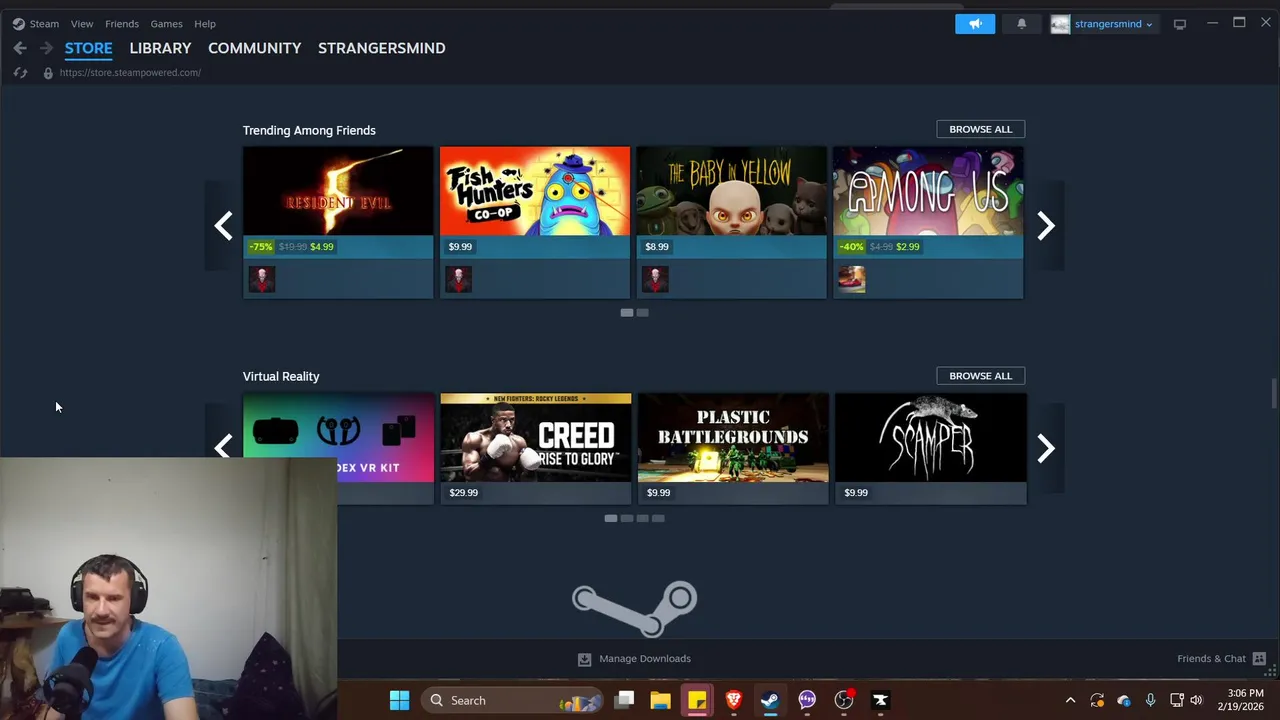The height and width of the screenshot is (720, 1280).
Task: Click the Manage Downloads link
Action: click(645, 659)
